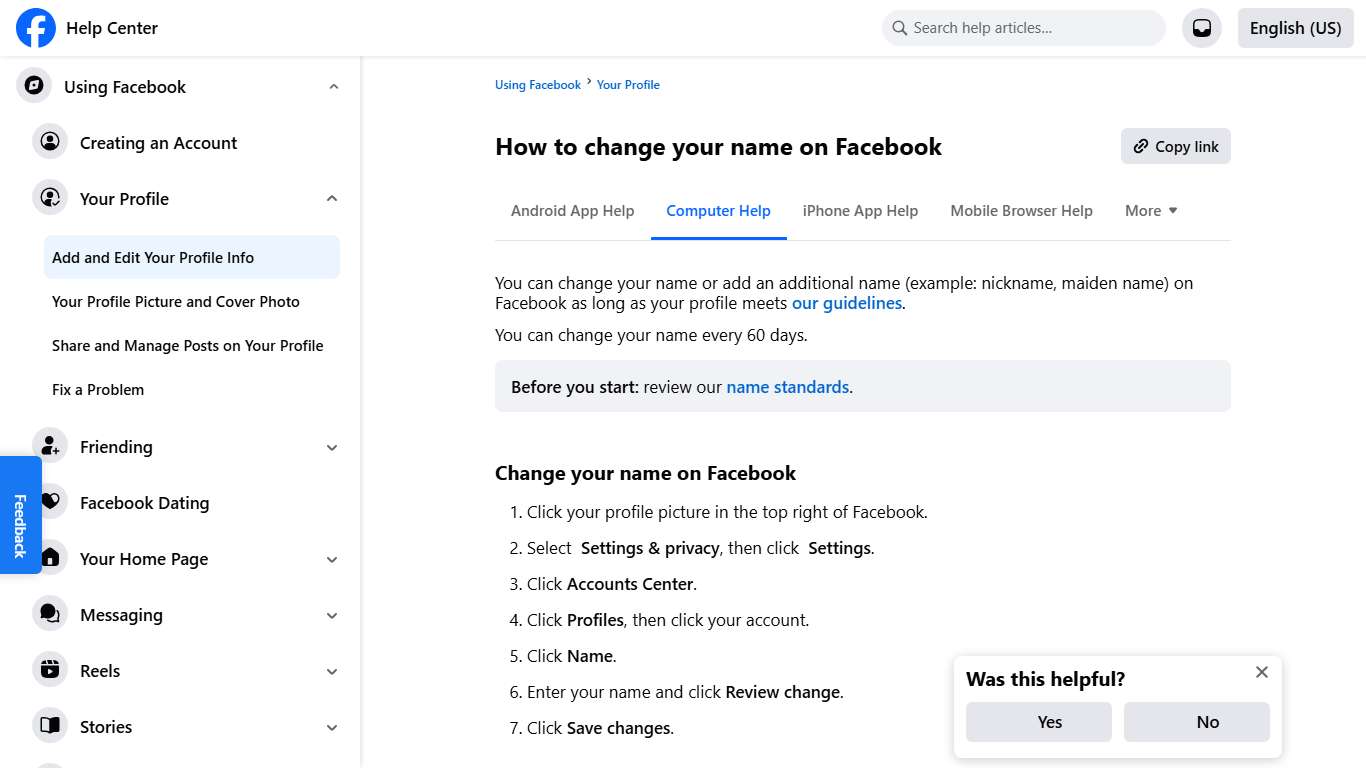This screenshot has height=768, width=1366.
Task: Expand the Friending section
Action: click(331, 447)
